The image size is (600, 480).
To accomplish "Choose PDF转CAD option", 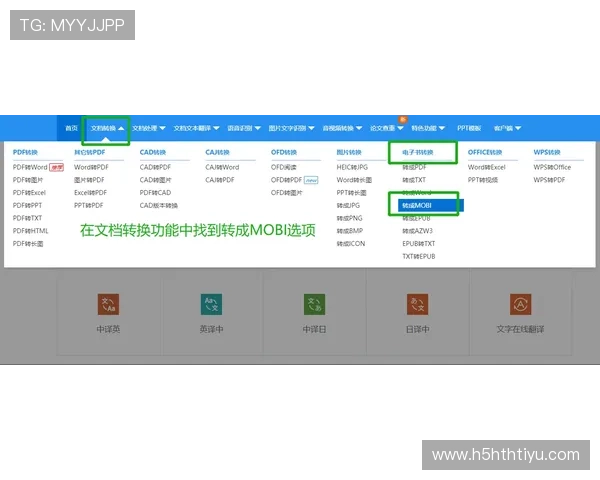I will 155,193.
